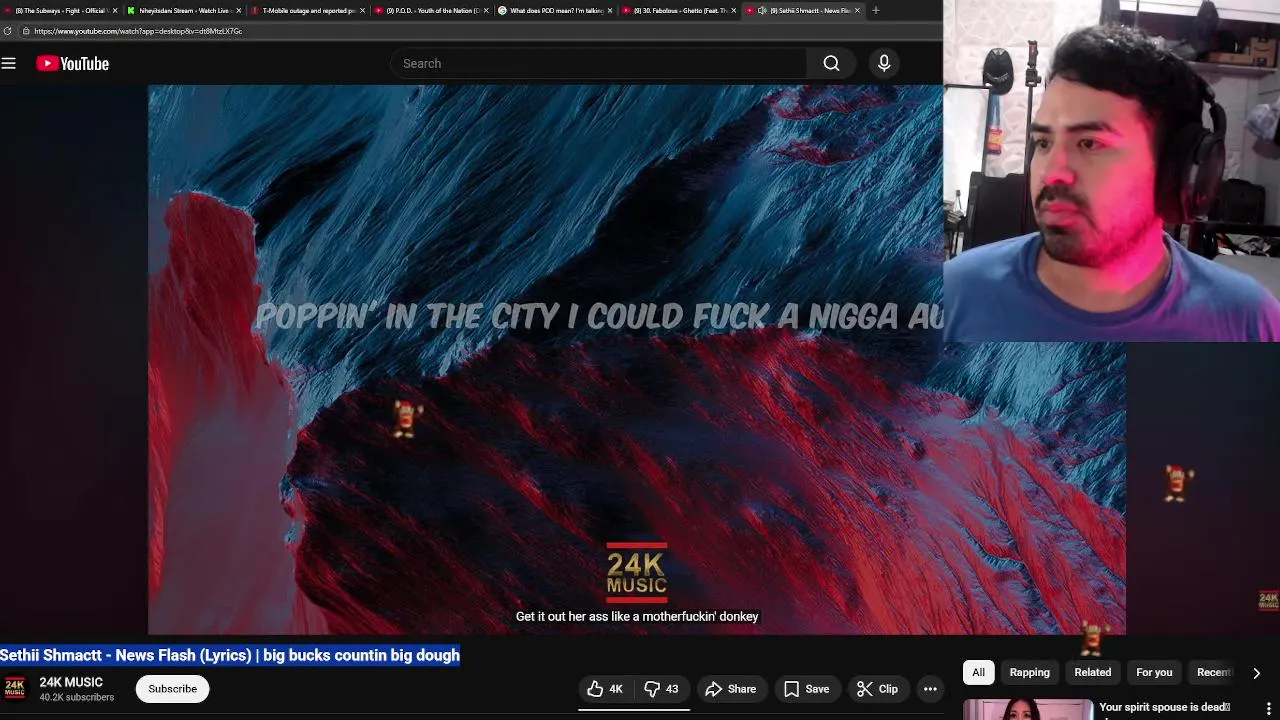Open the 24K MUSIC channel name link
The height and width of the screenshot is (720, 1280).
(71, 682)
